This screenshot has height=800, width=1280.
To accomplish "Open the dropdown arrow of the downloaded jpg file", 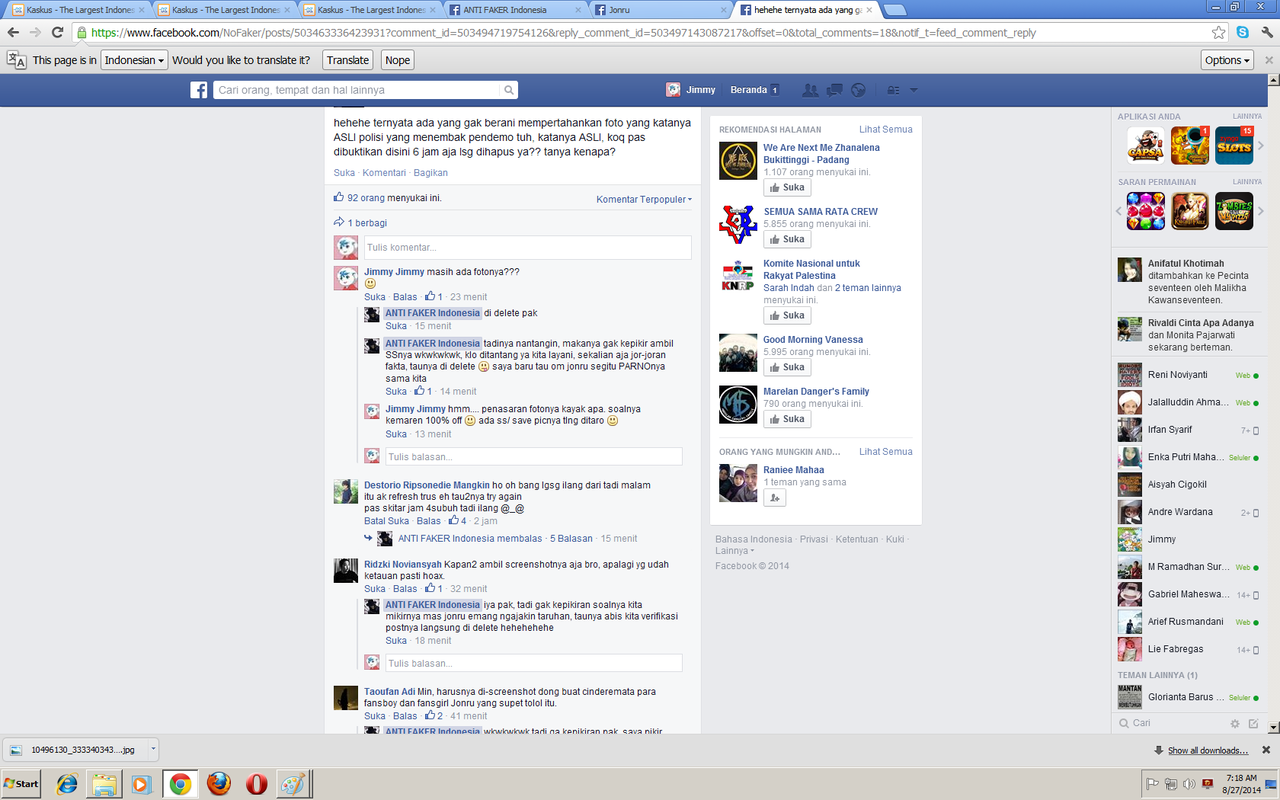I will [x=153, y=749].
